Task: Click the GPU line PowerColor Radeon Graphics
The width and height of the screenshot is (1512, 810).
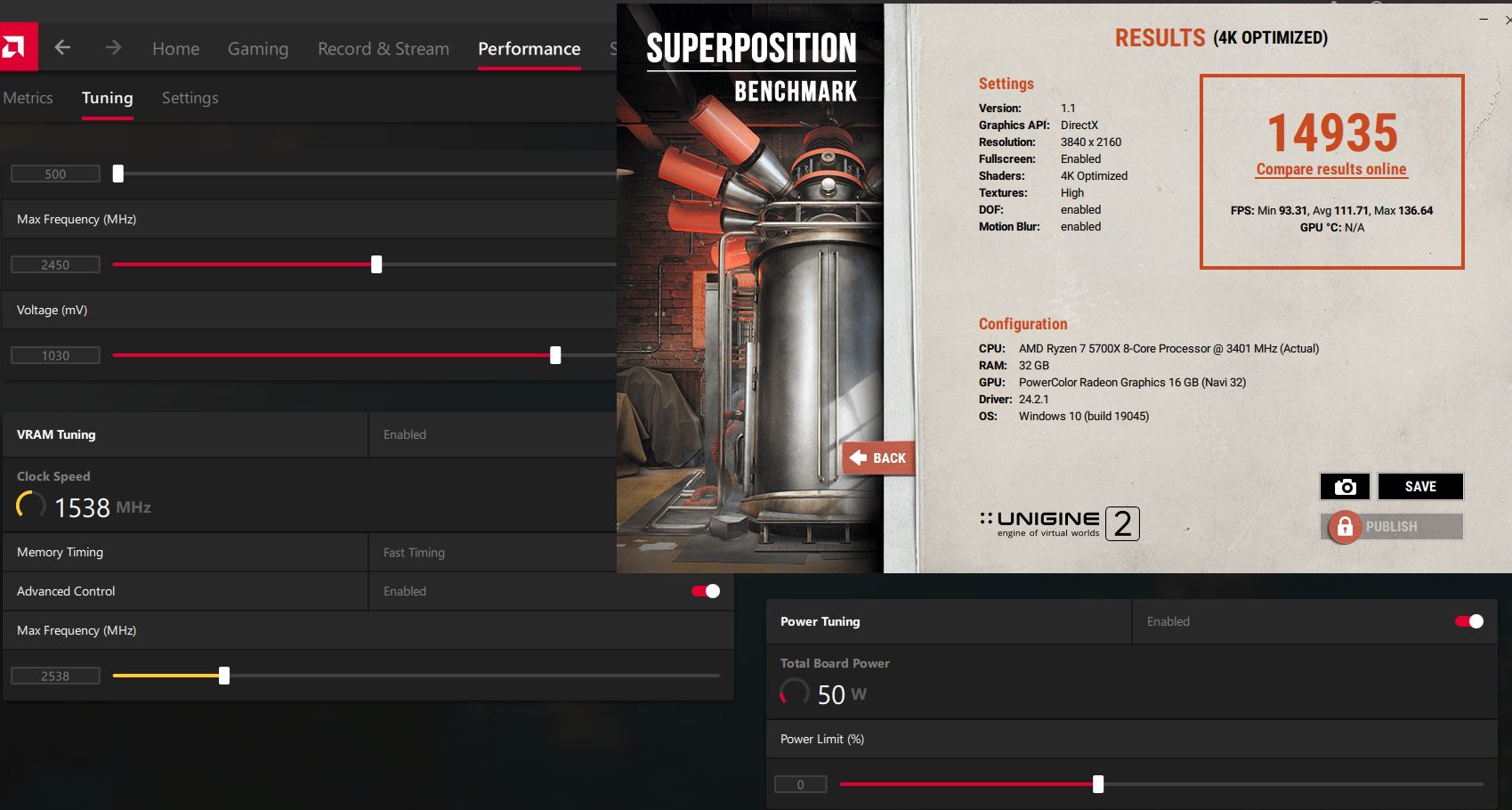Action: (x=1132, y=383)
